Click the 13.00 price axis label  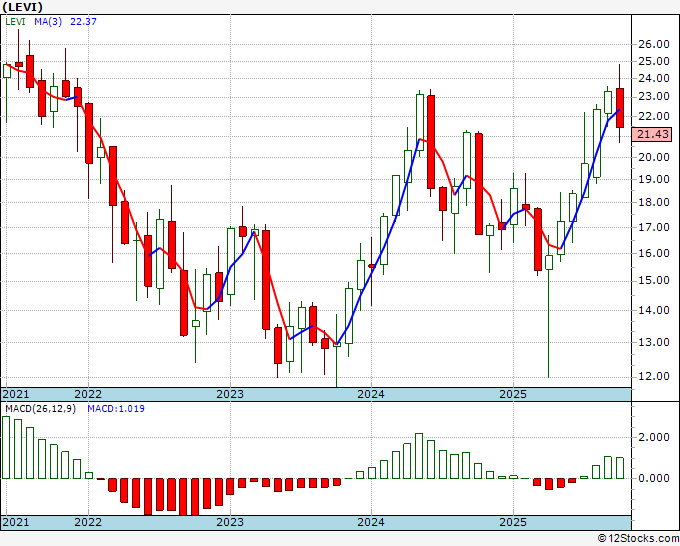(x=654, y=342)
